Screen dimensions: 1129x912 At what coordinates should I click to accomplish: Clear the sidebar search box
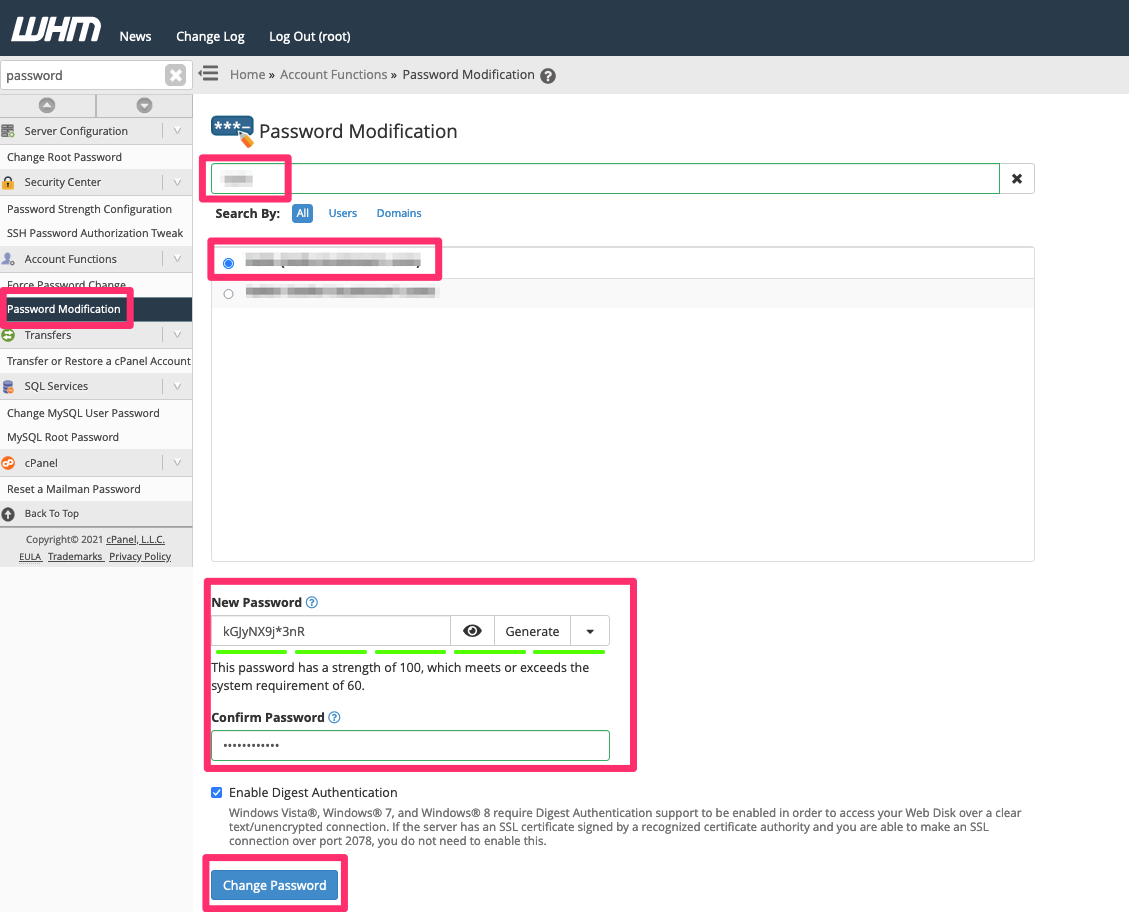[x=175, y=75]
